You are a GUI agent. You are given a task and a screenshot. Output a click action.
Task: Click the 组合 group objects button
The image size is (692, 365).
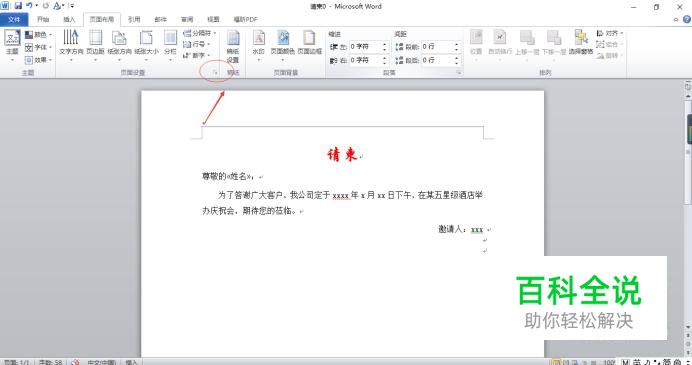point(609,44)
